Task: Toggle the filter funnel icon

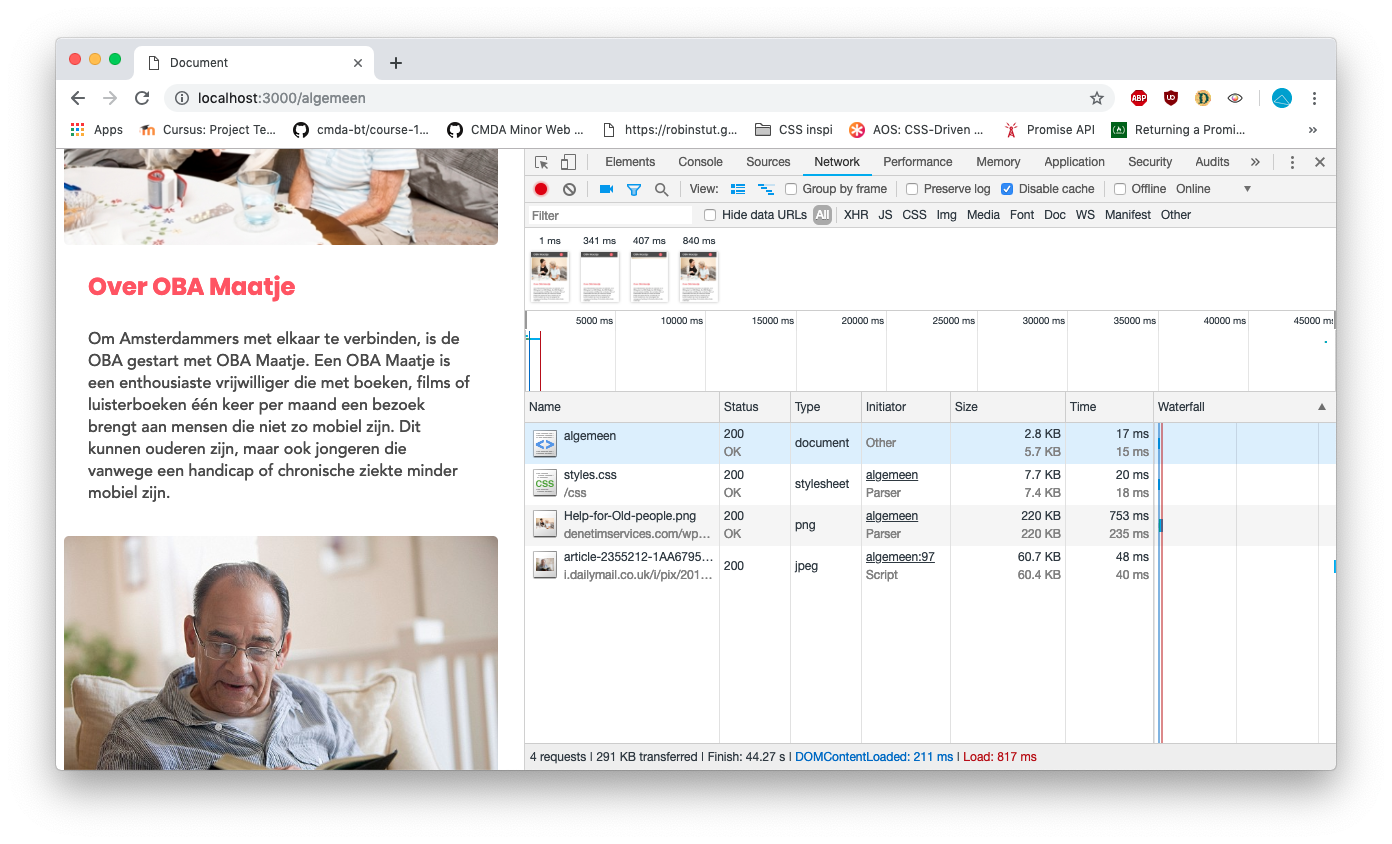Action: [634, 189]
